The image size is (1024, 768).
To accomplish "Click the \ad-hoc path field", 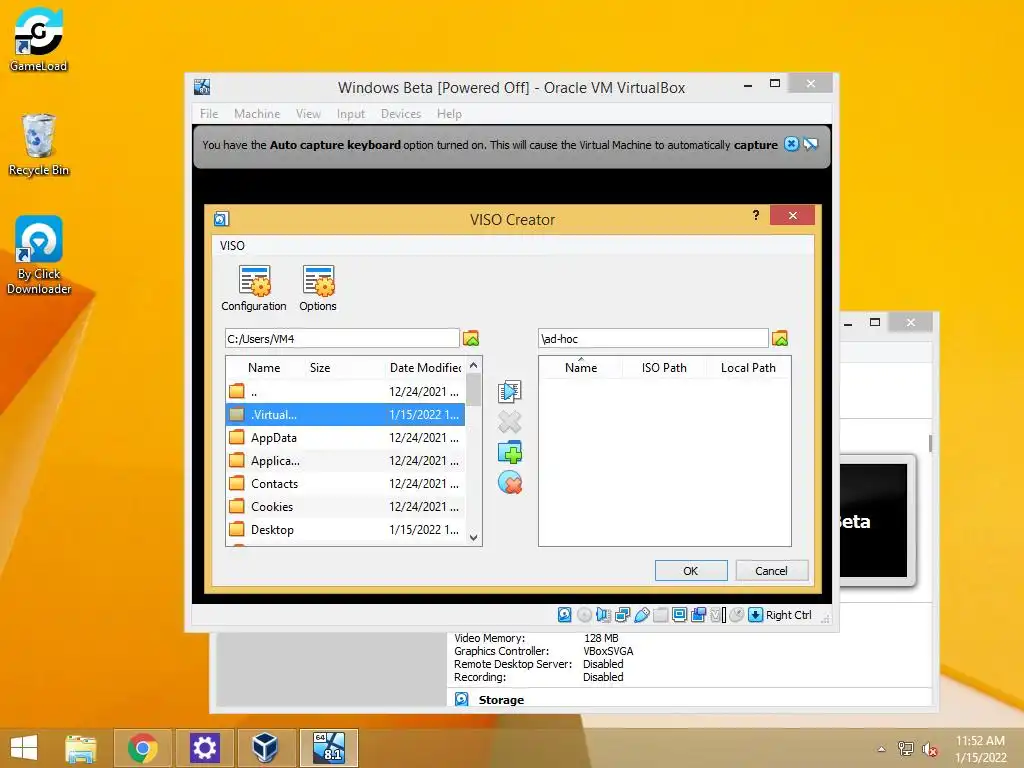I will (x=653, y=338).
